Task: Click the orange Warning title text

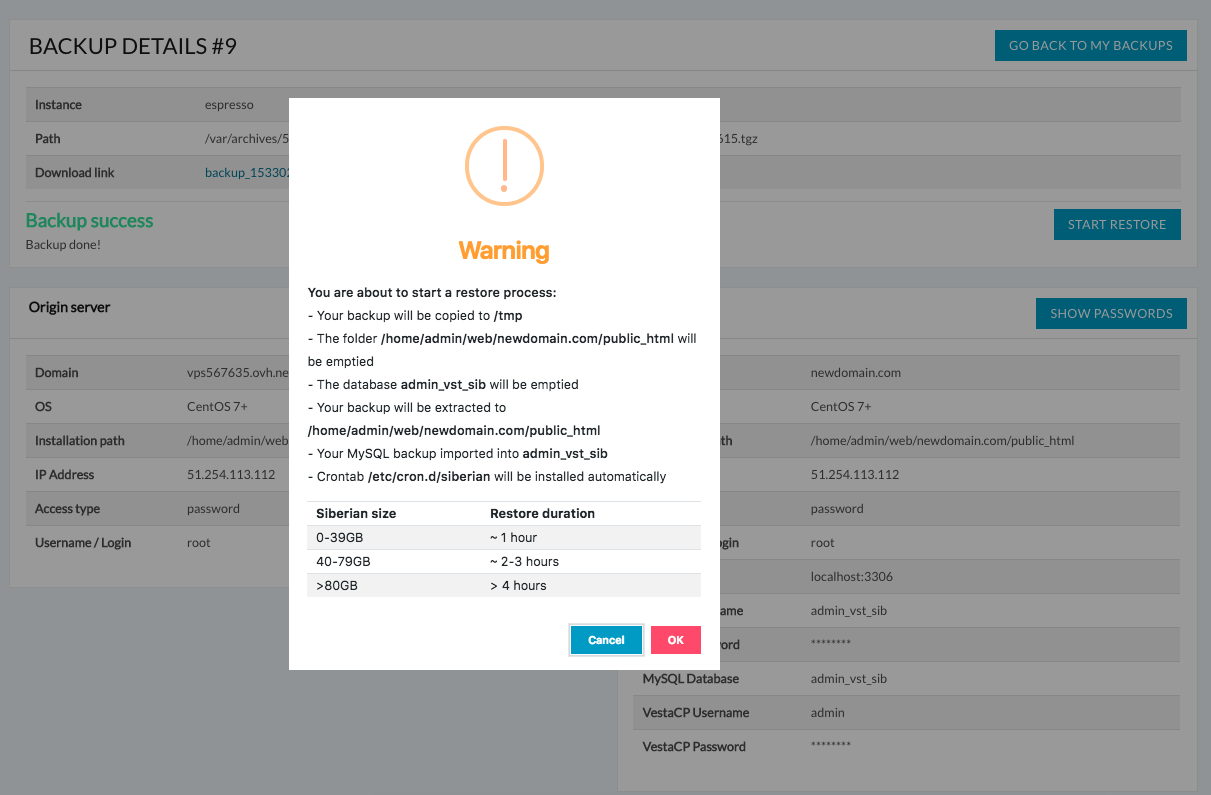Action: [x=504, y=250]
